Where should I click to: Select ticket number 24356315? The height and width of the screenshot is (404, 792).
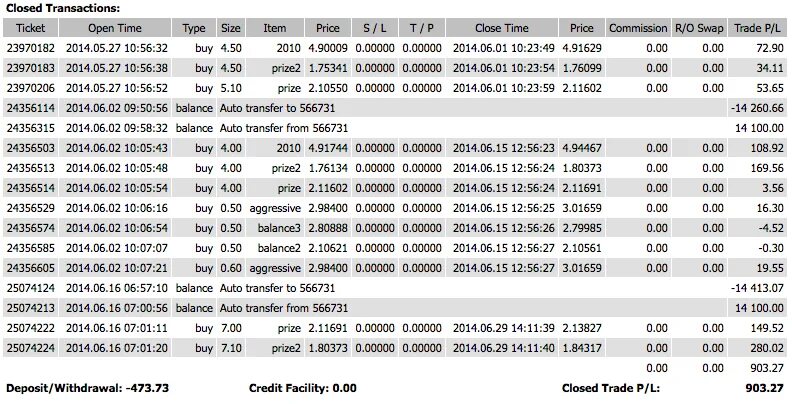pyautogui.click(x=31, y=128)
